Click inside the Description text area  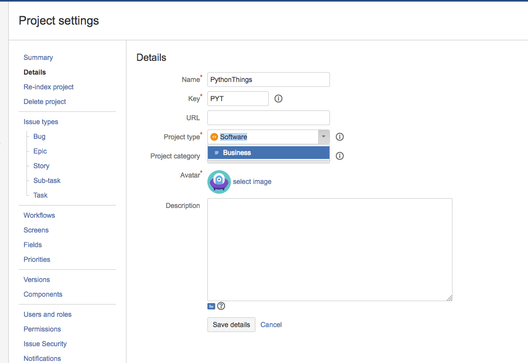pyautogui.click(x=330, y=250)
